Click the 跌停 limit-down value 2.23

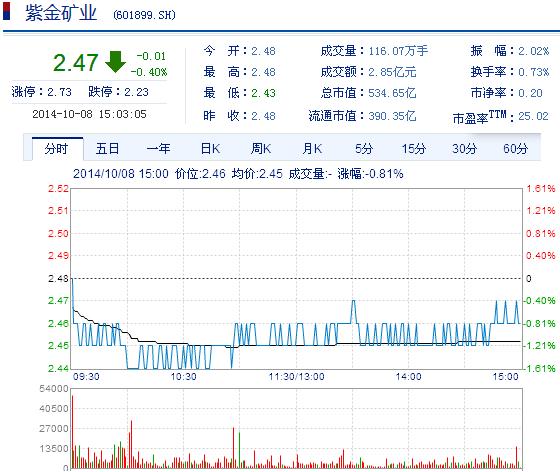[x=136, y=92]
